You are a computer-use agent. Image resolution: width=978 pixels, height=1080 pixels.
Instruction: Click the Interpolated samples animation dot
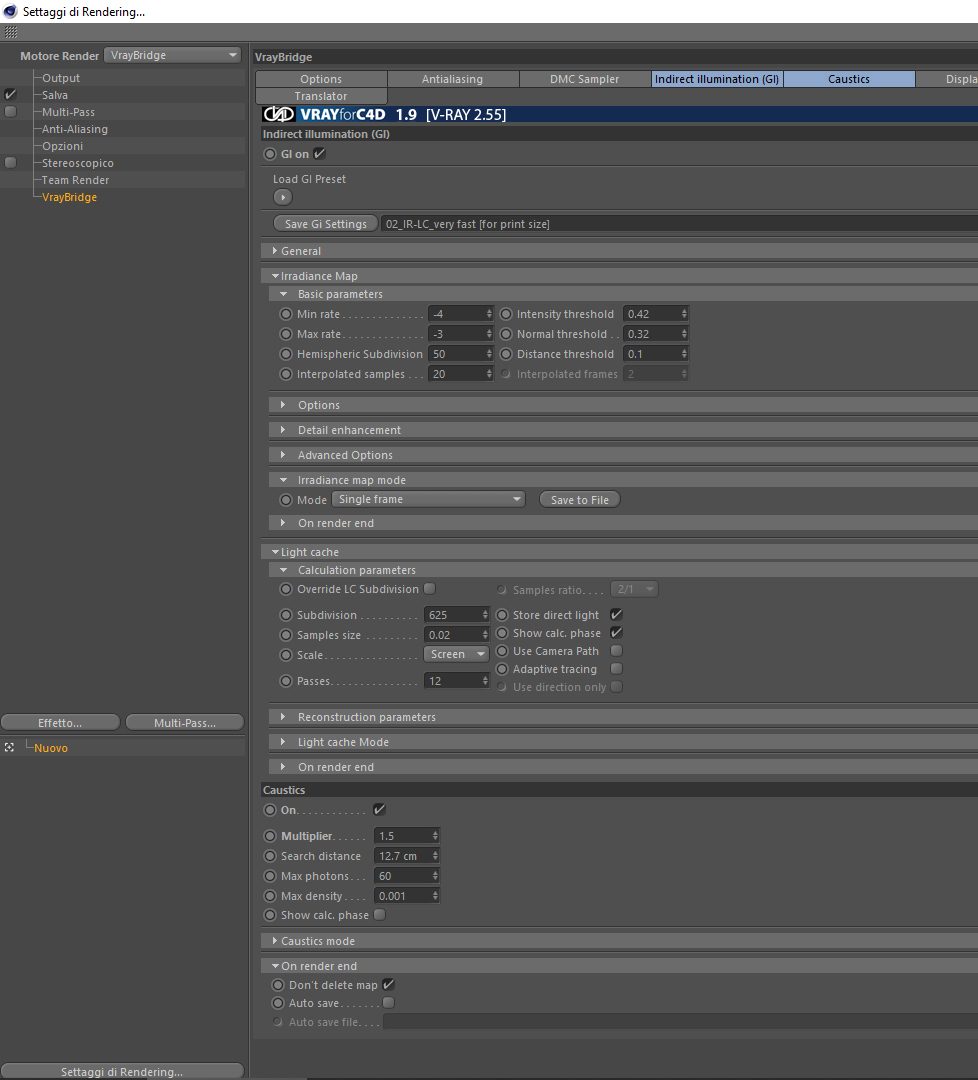[286, 374]
